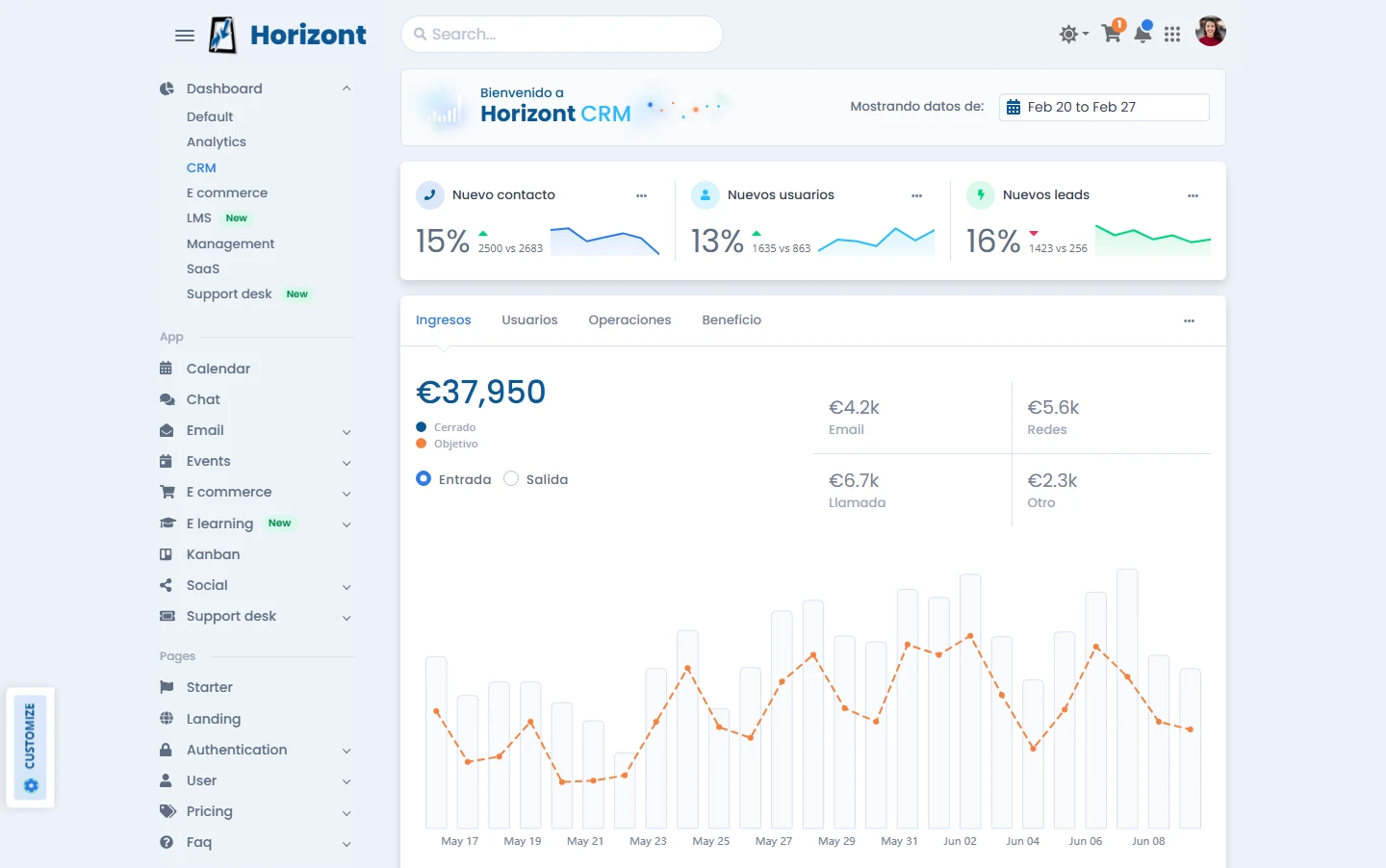Go to the CRM dashboard
1386x868 pixels.
click(x=201, y=167)
